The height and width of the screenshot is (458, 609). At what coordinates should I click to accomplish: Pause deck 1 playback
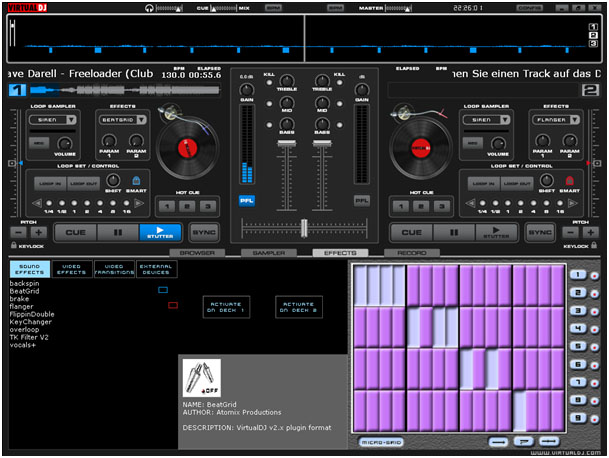118,232
